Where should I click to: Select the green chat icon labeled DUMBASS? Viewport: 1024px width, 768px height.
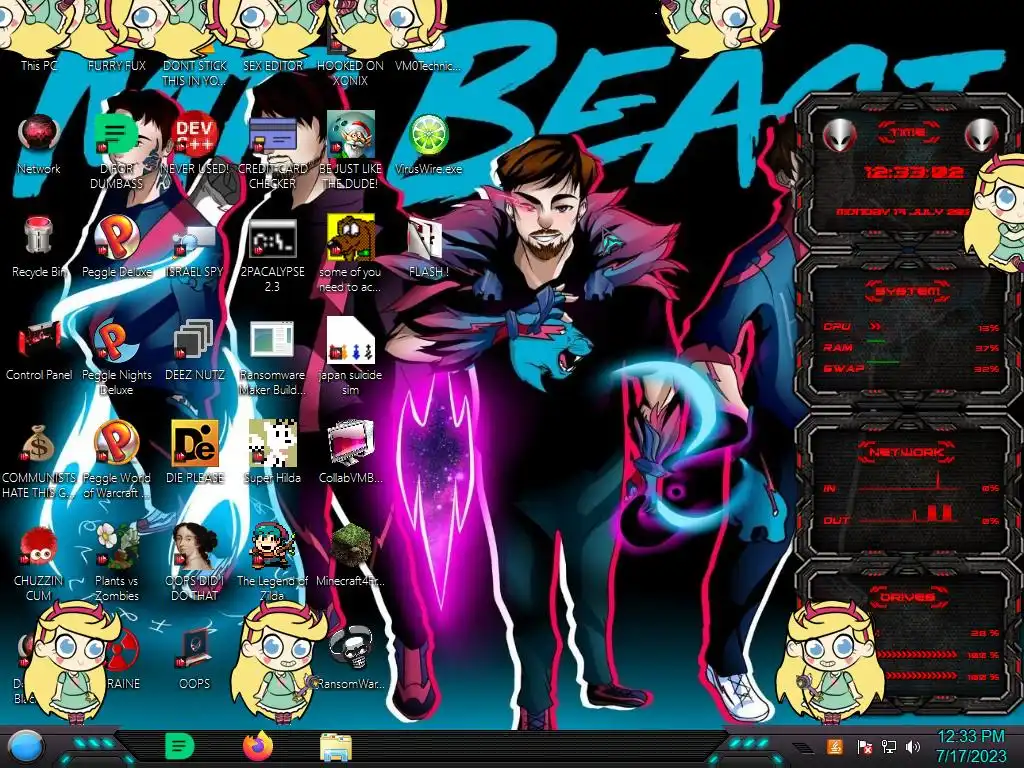pyautogui.click(x=116, y=134)
